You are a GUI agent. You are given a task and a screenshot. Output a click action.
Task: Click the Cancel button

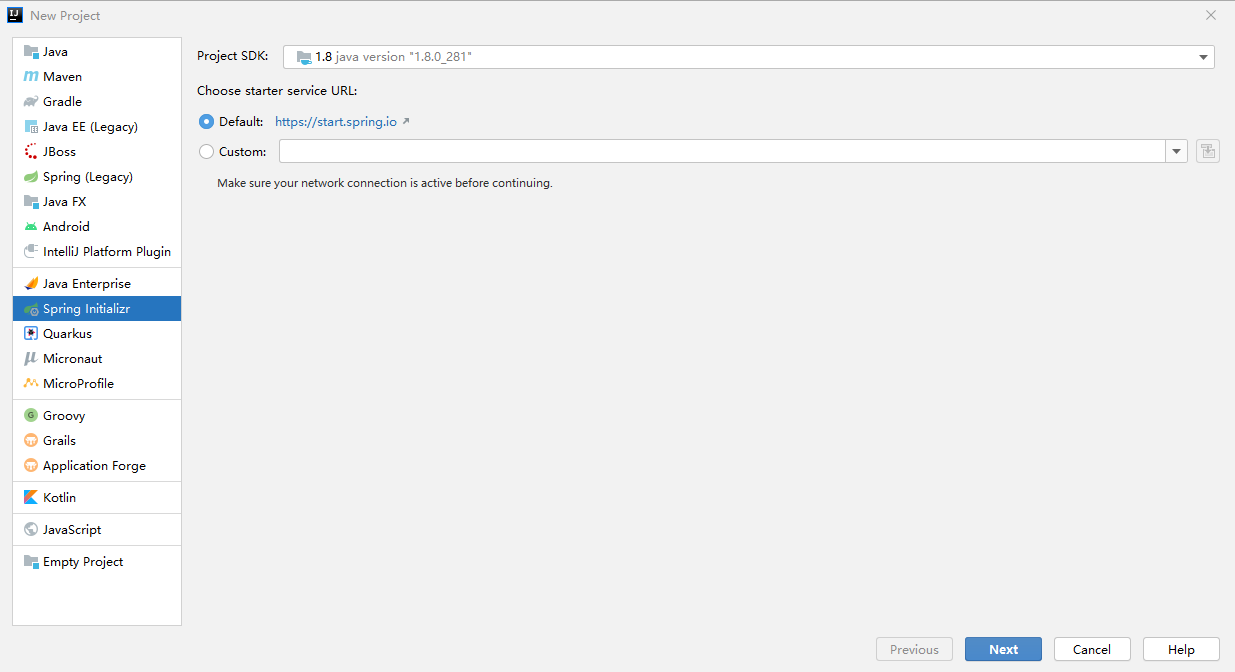[x=1092, y=649]
